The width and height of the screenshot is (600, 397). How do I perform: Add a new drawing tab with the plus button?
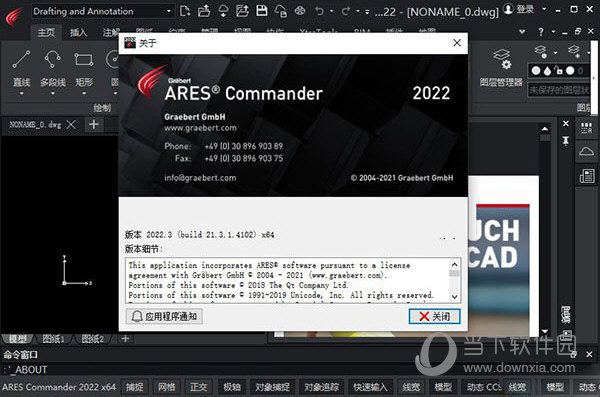coord(94,124)
